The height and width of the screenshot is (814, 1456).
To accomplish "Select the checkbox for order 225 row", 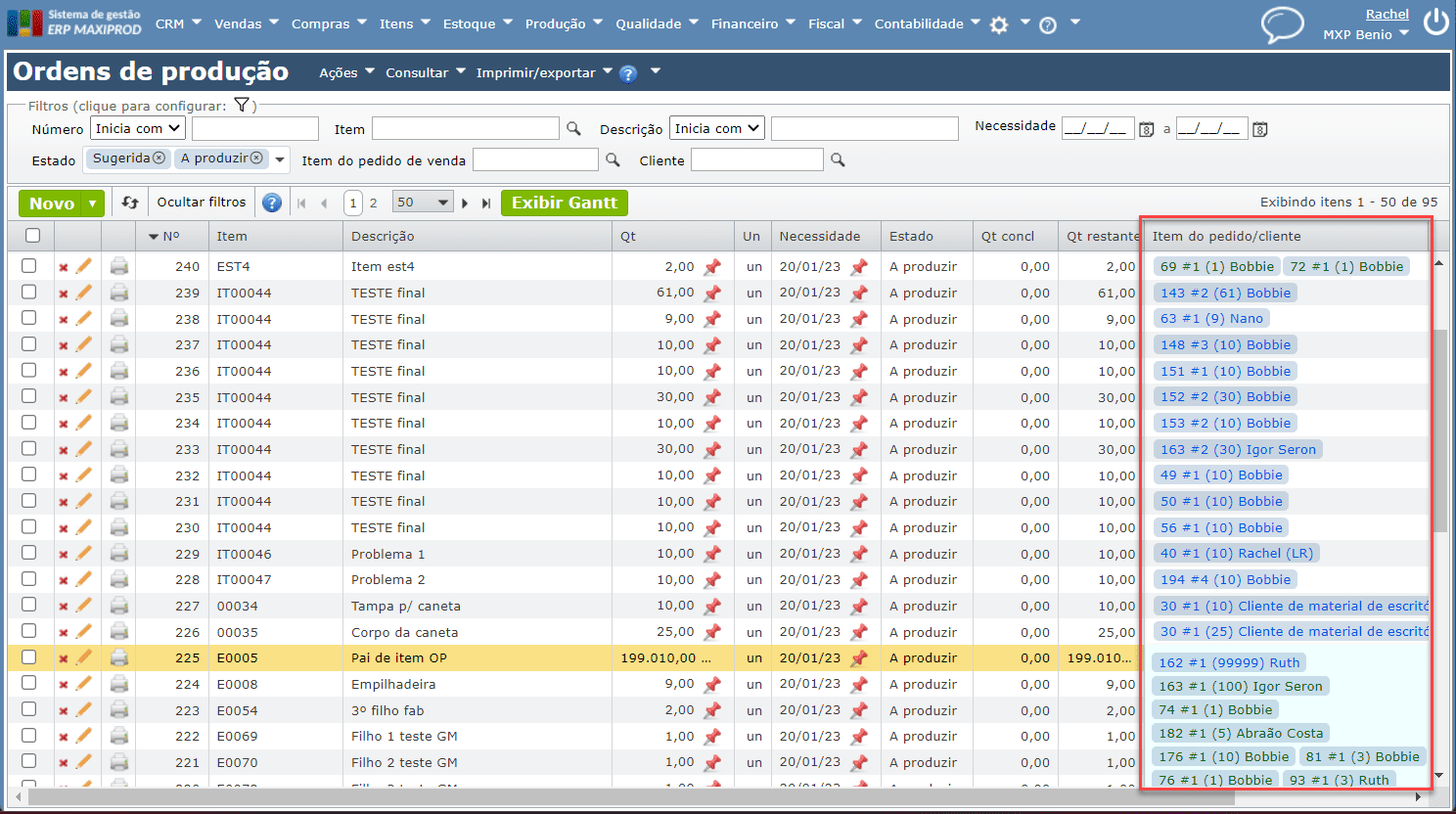I will tap(29, 657).
